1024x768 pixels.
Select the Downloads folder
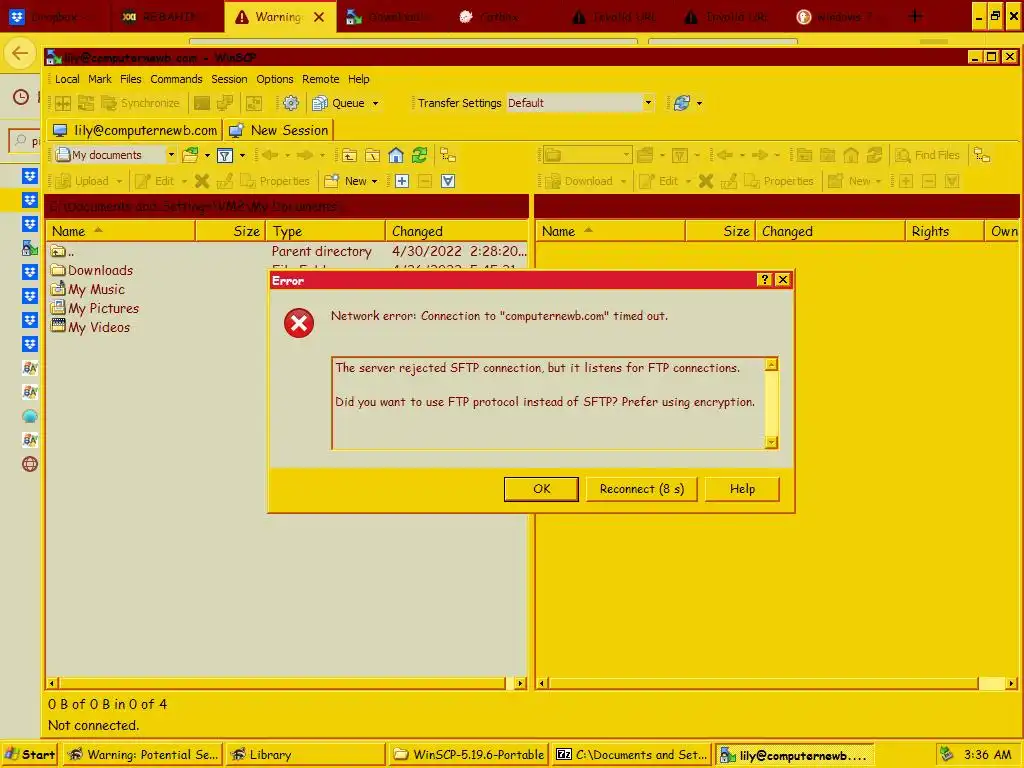coord(92,270)
